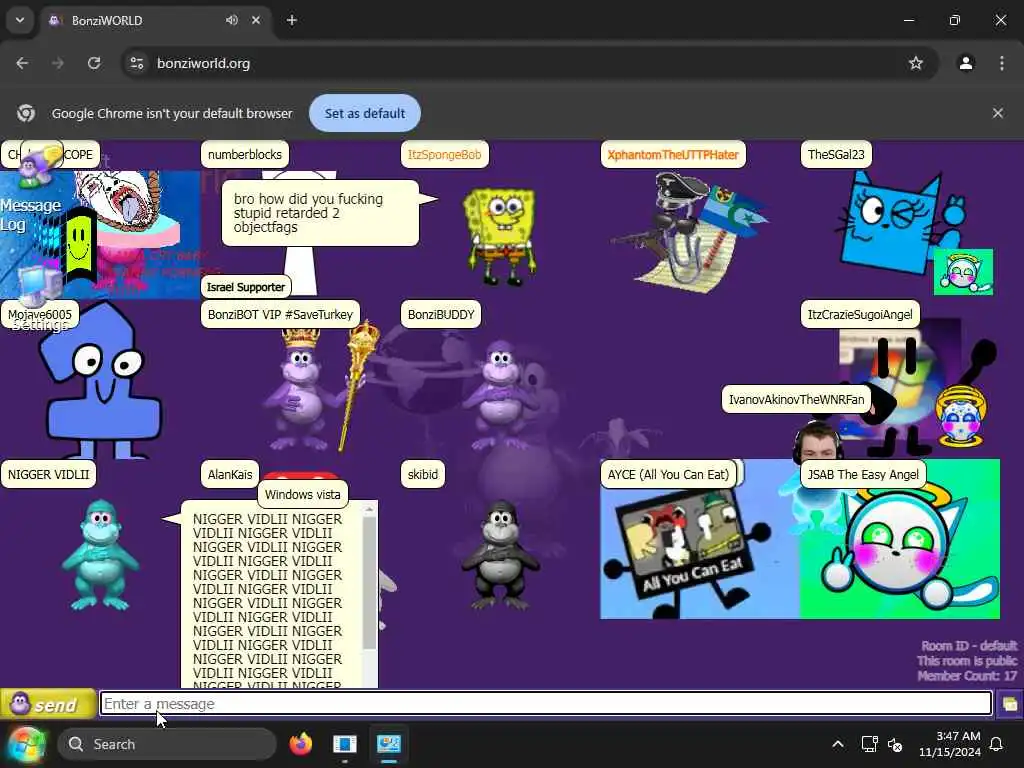Open a new browser tab
The width and height of the screenshot is (1024, 768).
point(292,20)
